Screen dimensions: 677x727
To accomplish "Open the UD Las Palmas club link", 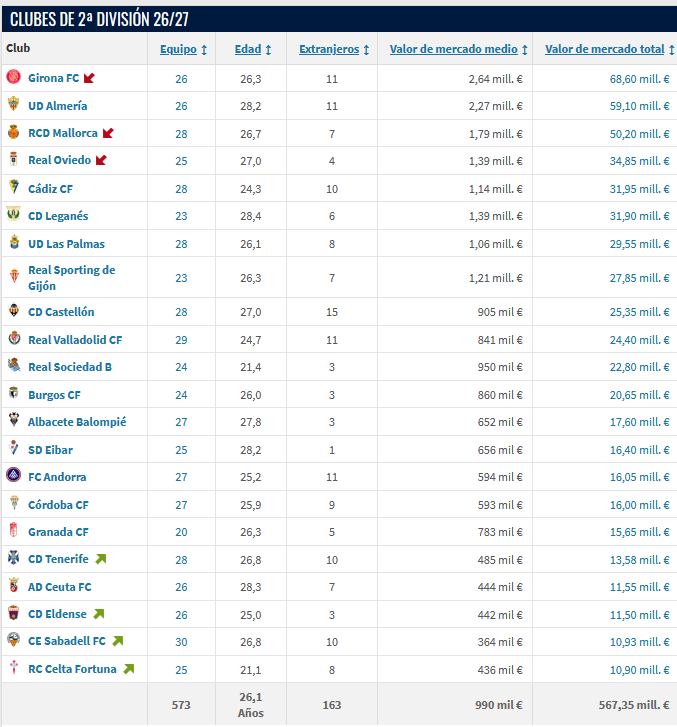I will [x=66, y=244].
